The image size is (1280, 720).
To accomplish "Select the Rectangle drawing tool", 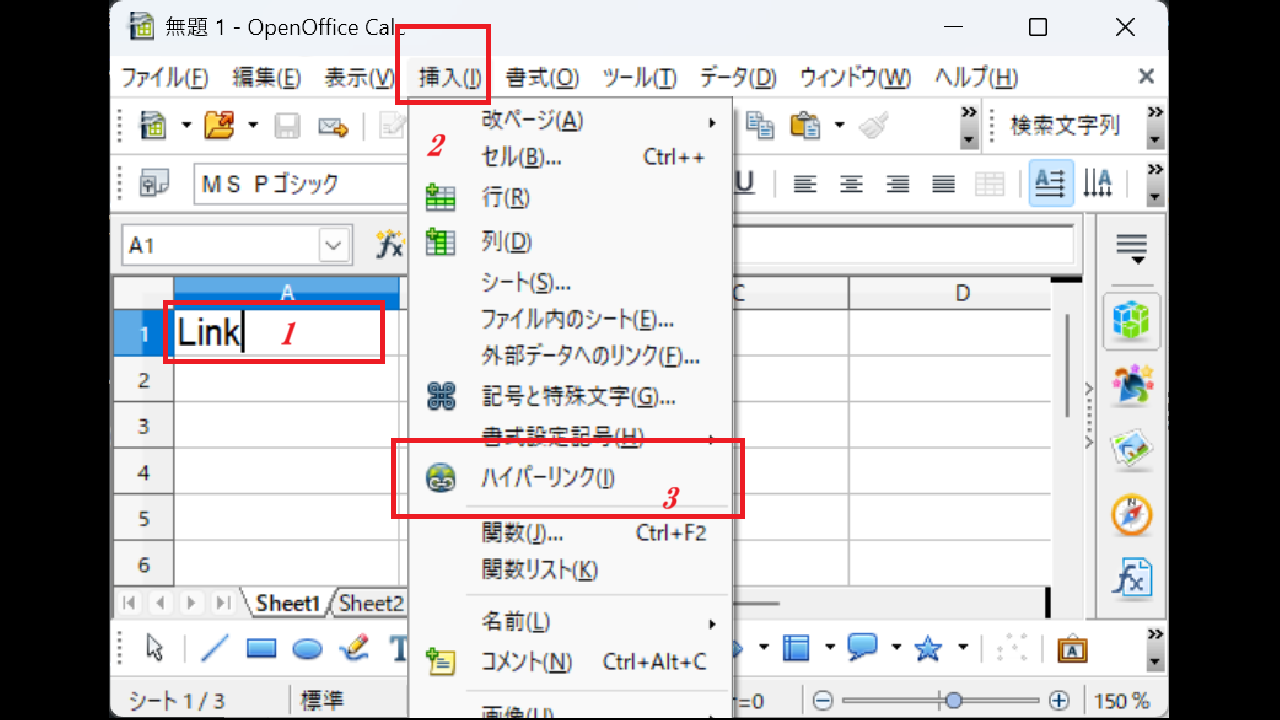I will (261, 649).
